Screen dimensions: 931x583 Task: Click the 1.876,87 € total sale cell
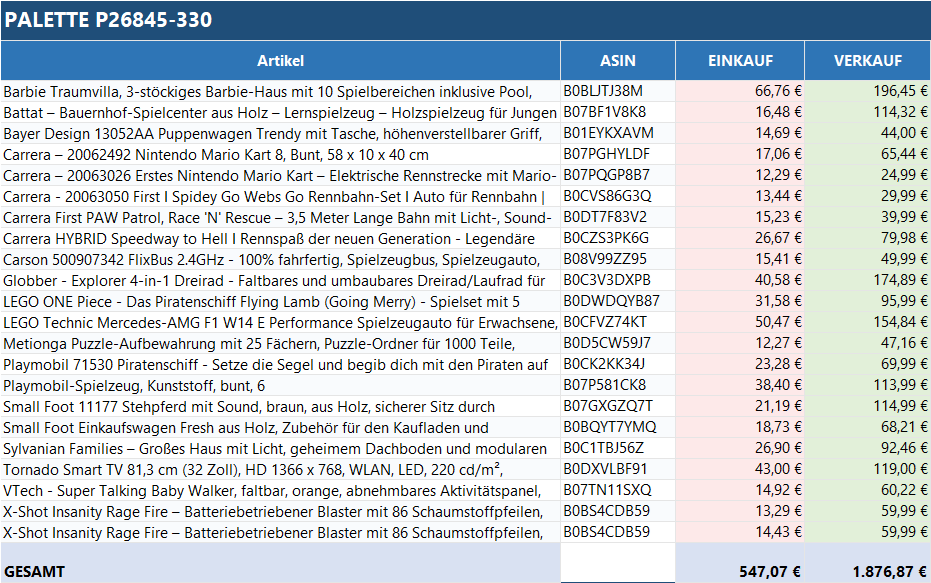pos(867,571)
